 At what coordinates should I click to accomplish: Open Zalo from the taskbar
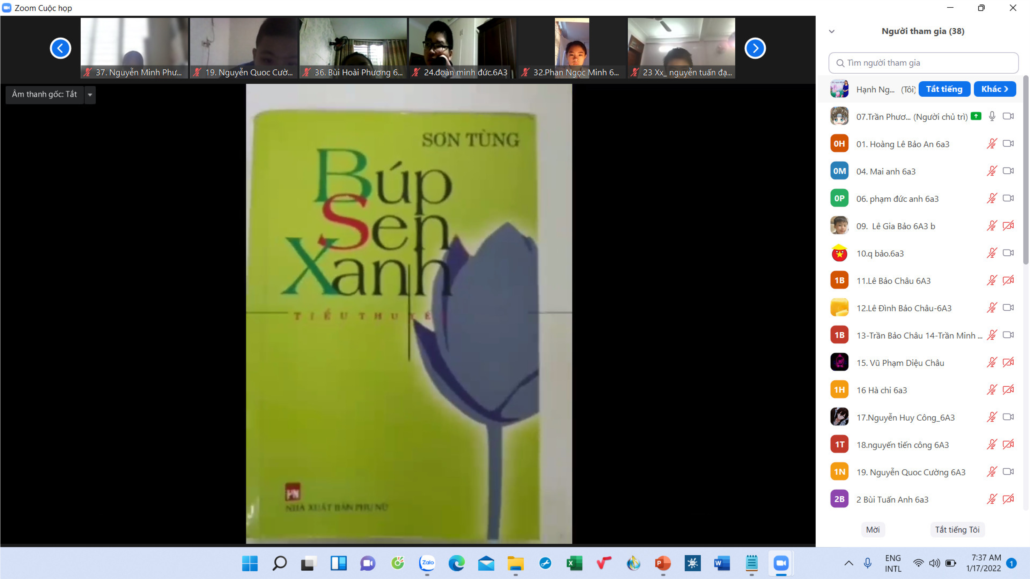point(427,563)
